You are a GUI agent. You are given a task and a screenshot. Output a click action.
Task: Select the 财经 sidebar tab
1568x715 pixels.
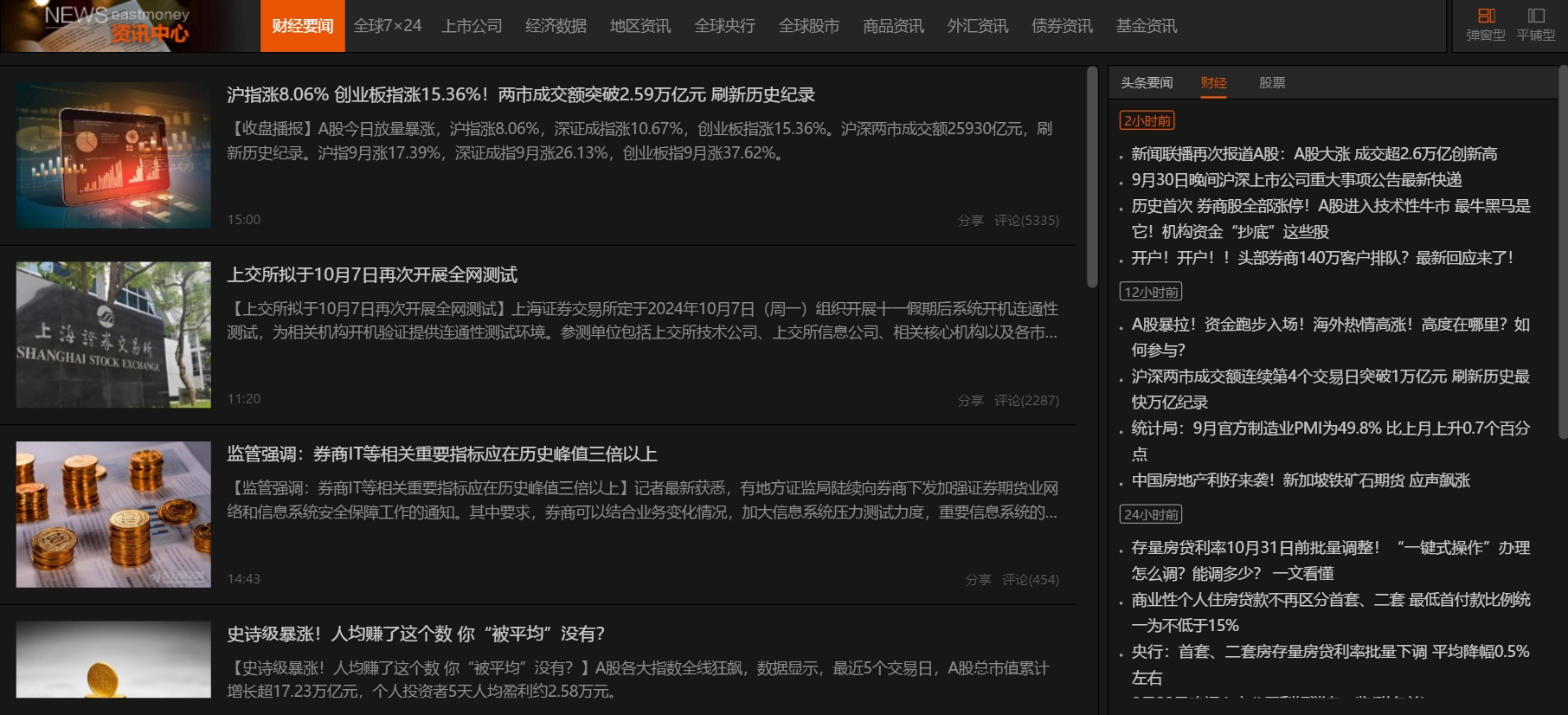1213,83
